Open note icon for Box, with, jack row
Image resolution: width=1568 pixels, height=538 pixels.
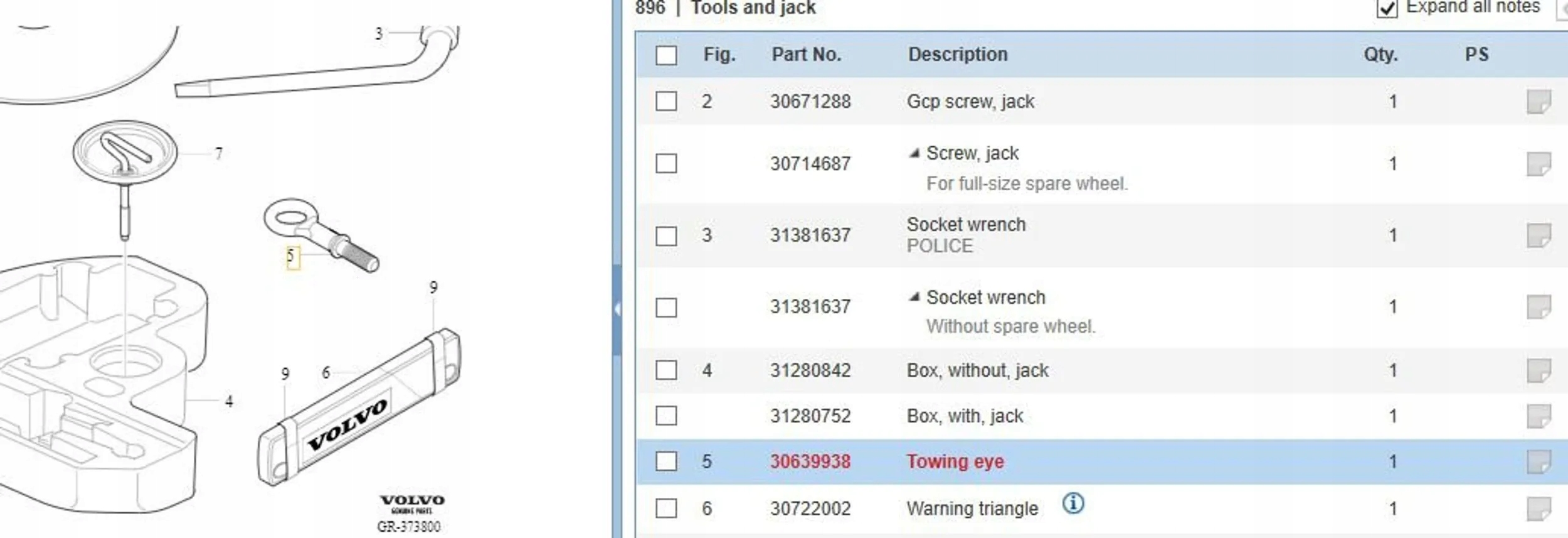1539,416
